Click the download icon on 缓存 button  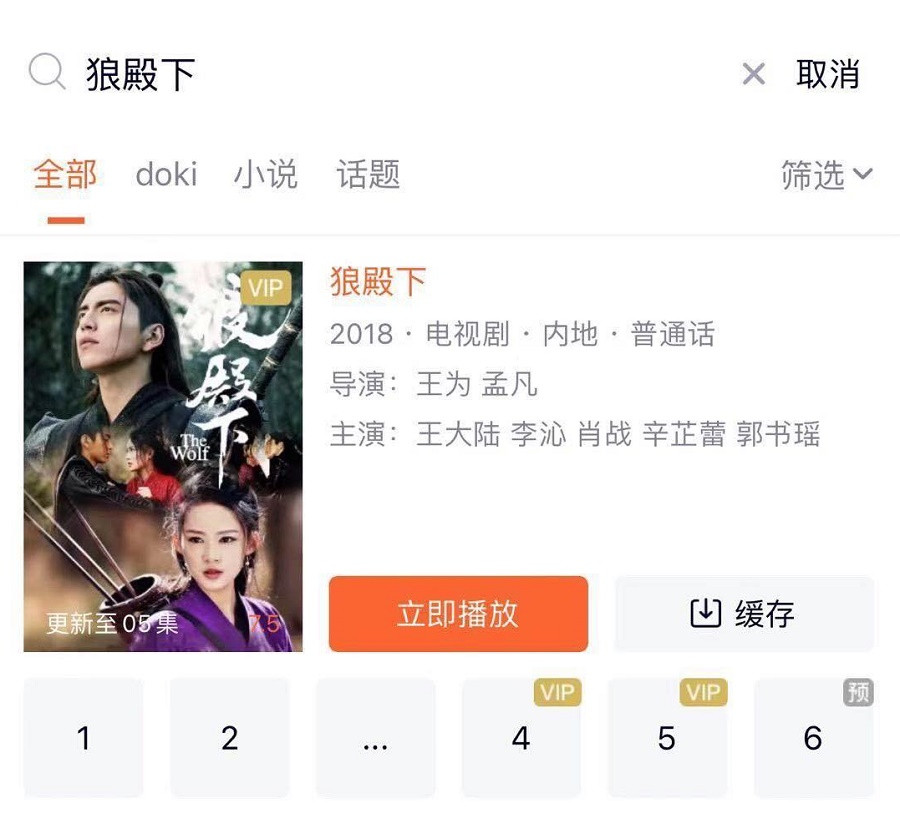tap(705, 613)
